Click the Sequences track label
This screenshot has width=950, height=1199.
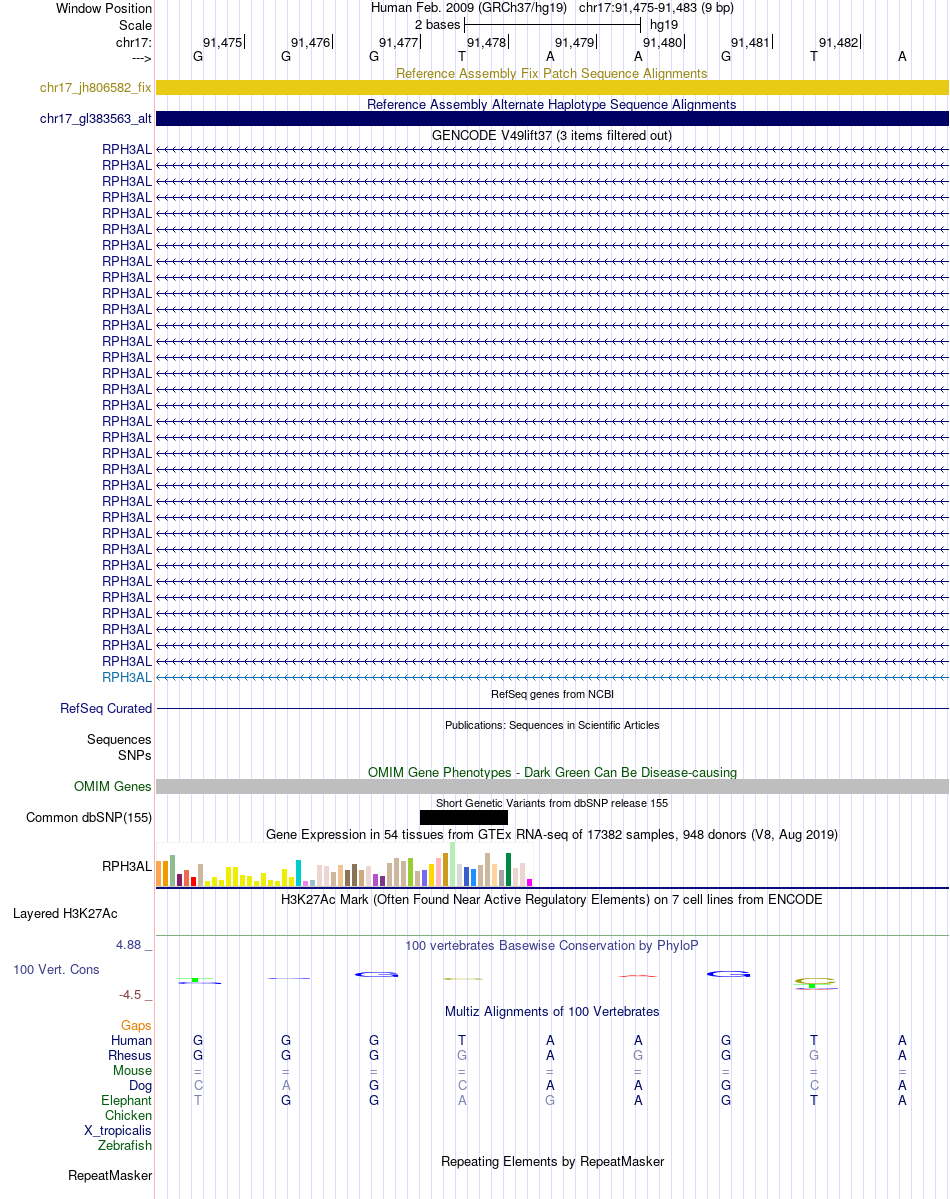[119, 739]
